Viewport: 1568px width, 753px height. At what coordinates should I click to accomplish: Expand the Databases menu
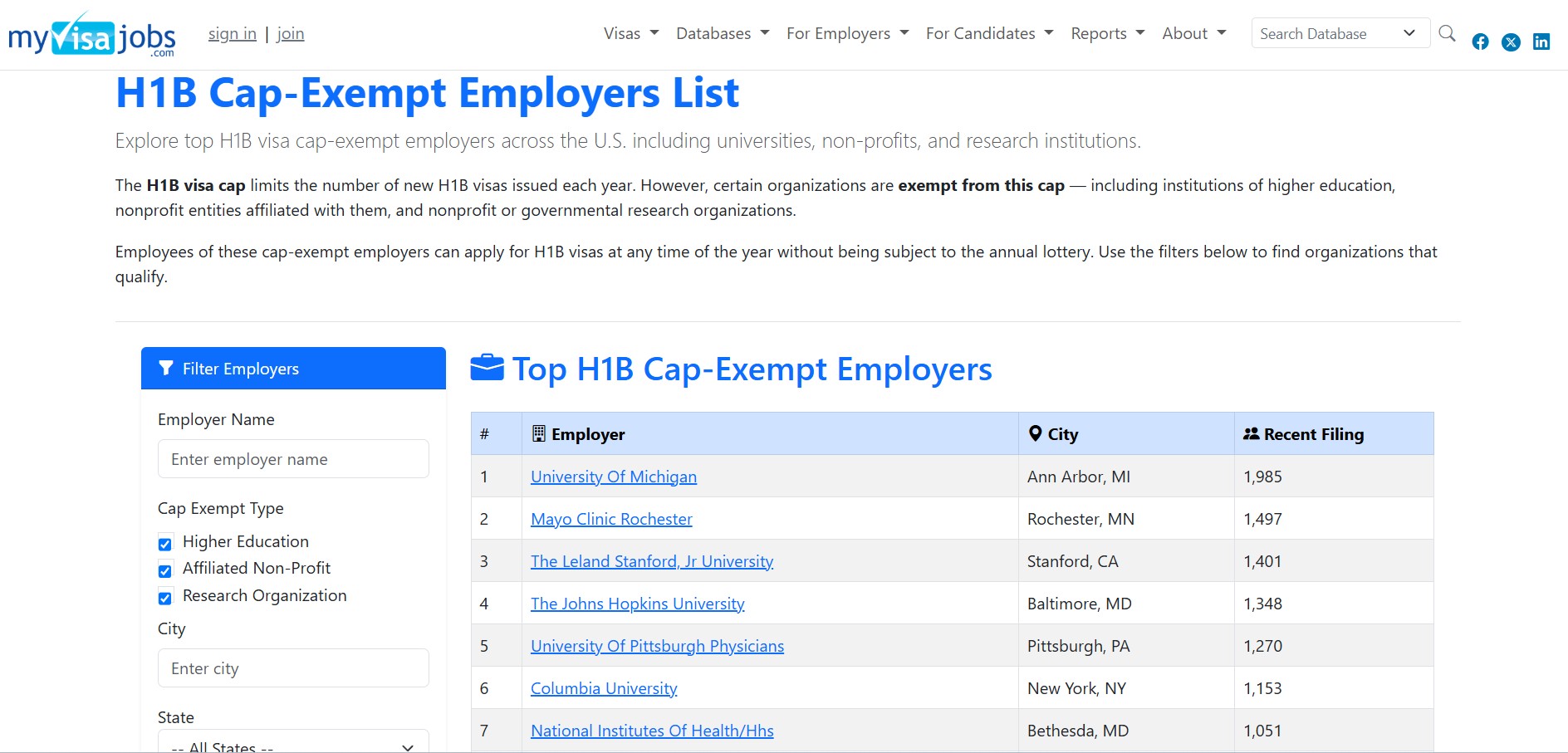click(x=723, y=33)
